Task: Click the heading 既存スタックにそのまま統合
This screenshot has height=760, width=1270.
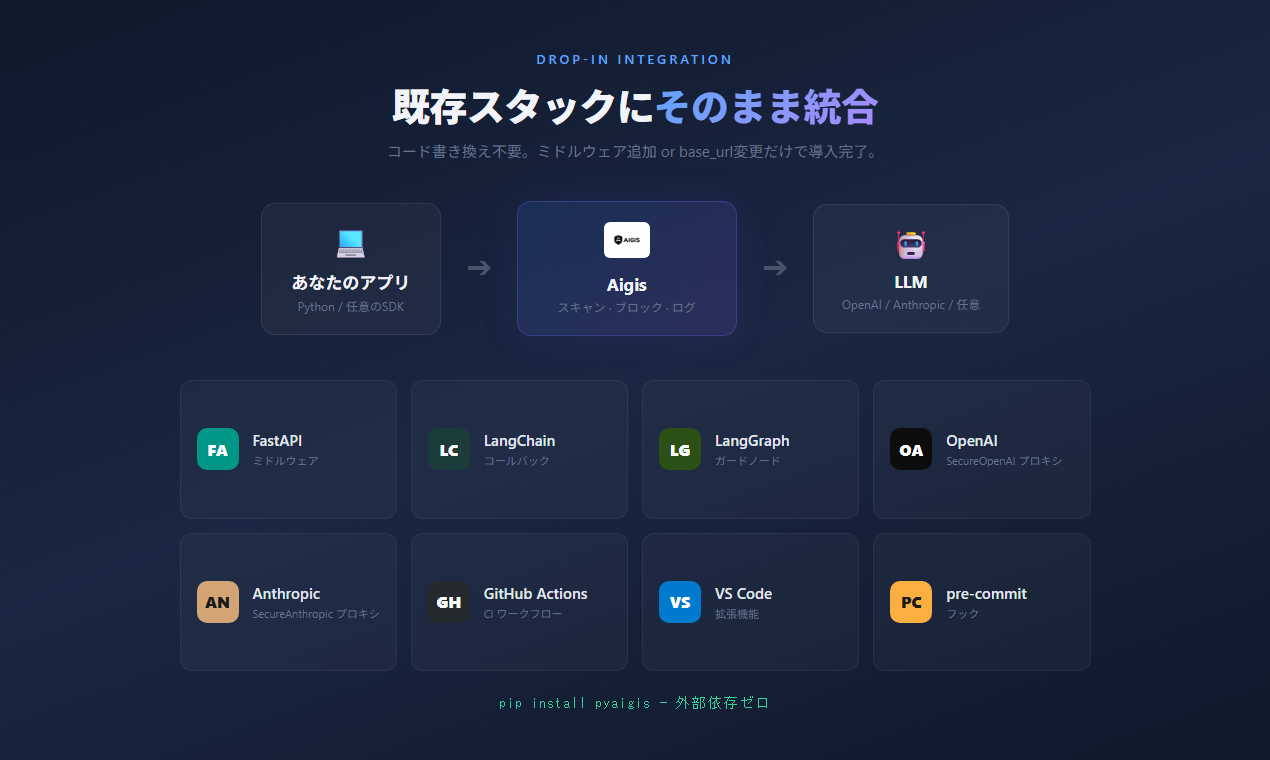Action: 635,106
